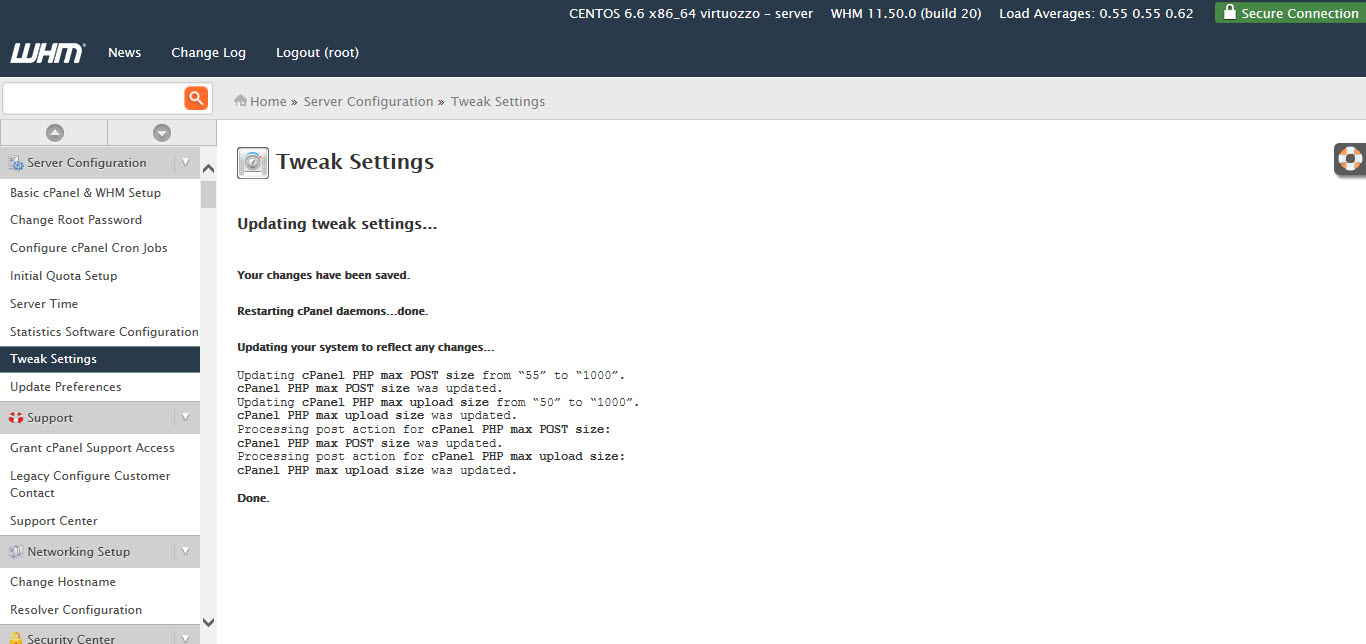The image size is (1366, 644).
Task: Click the Tweak Settings page icon
Action: 253,162
